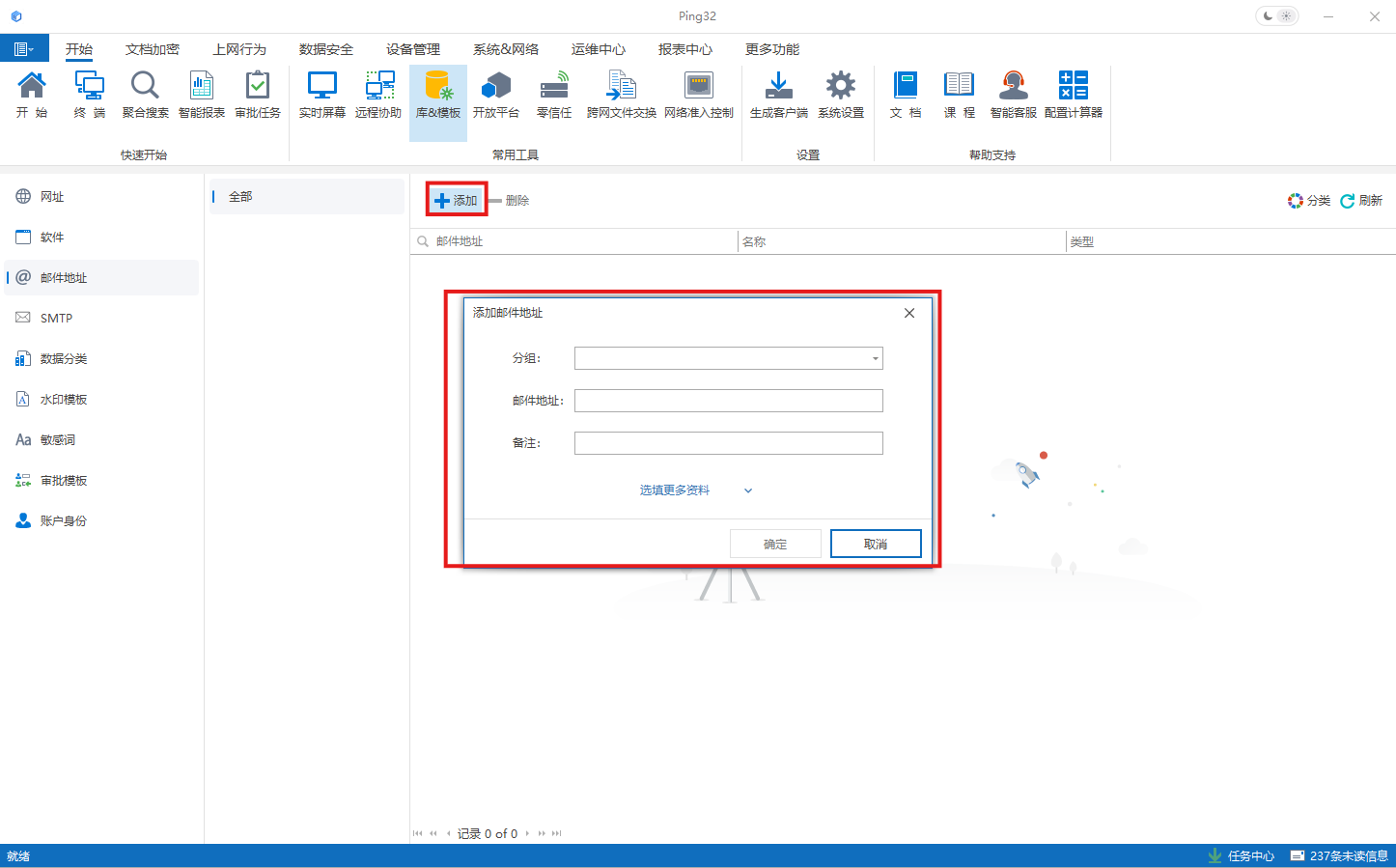
Task: Open 系统设置 gear icon
Action: pyautogui.click(x=840, y=95)
